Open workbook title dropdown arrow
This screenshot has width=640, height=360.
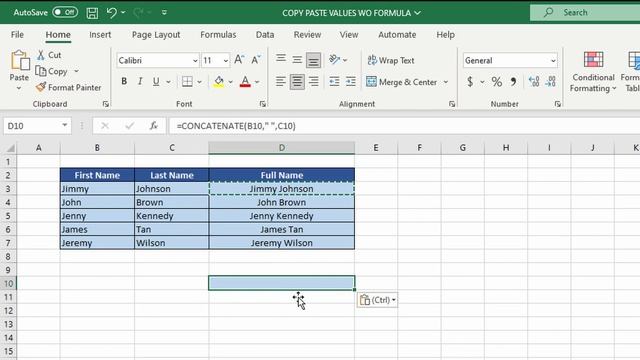click(x=418, y=13)
